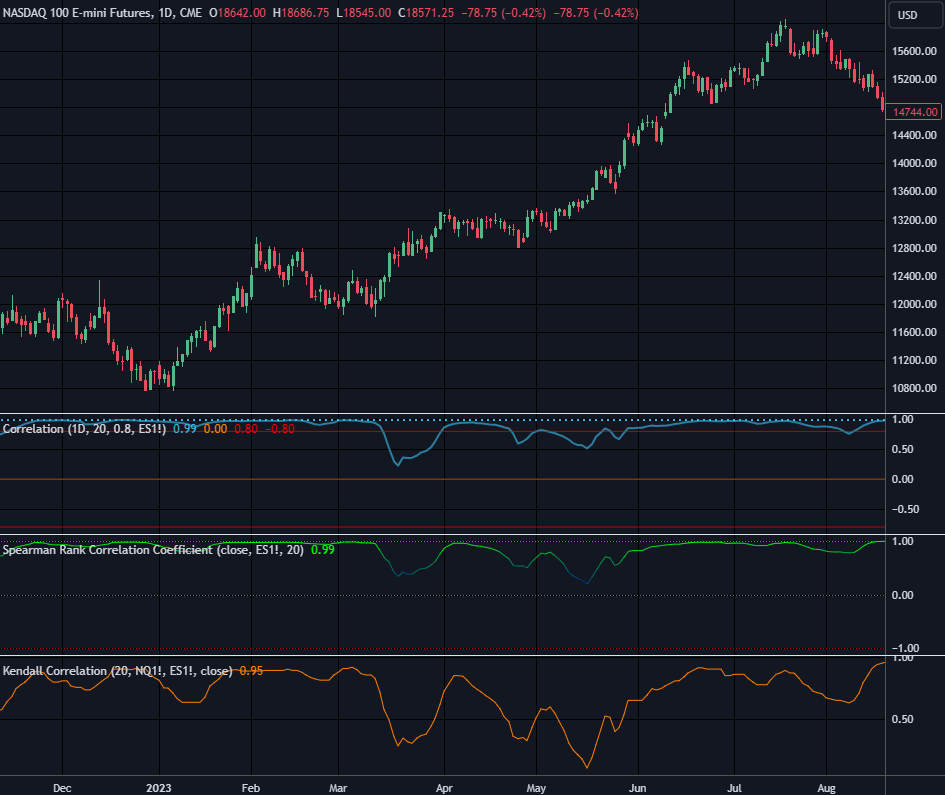The width and height of the screenshot is (945, 795).
Task: Click the Kendall value 0.95 in orange
Action: [x=251, y=671]
